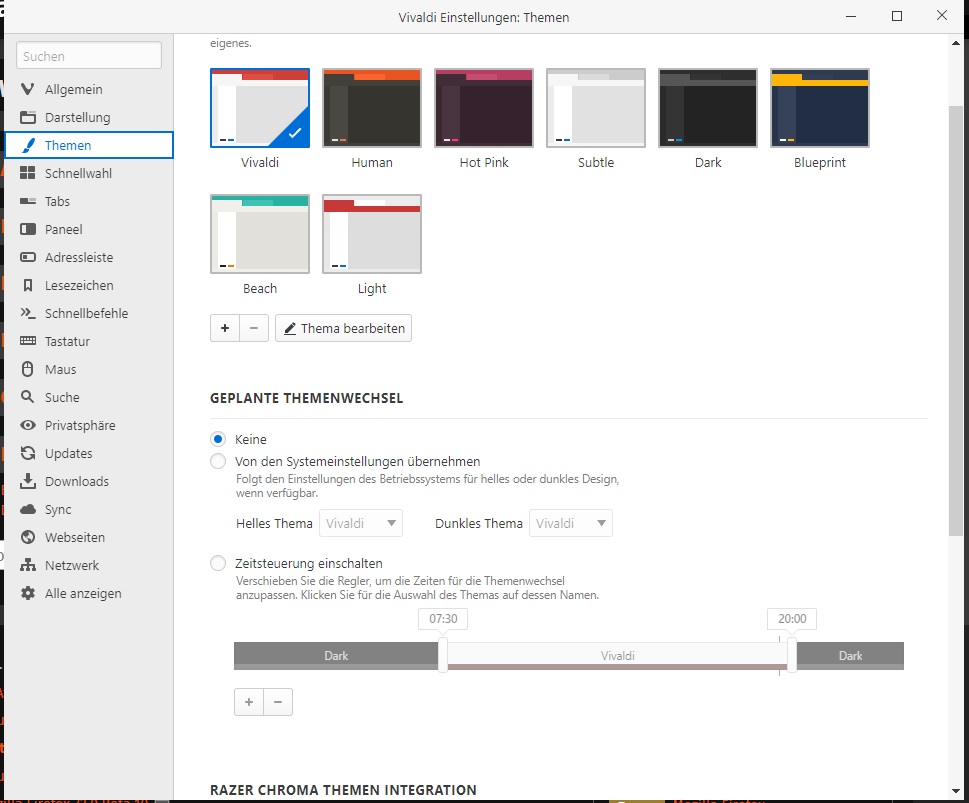Click the Privatsphäre eye icon

pos(28,425)
